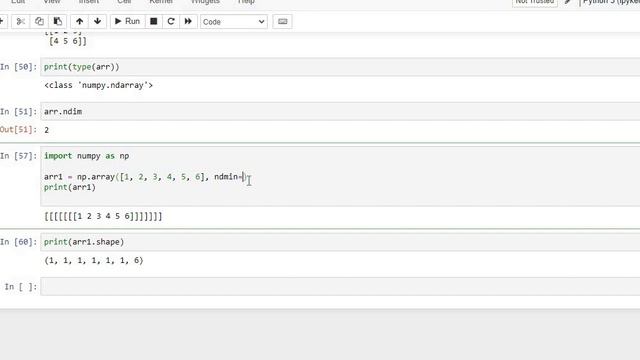This screenshot has height=360, width=640.
Task: Open the cell type Code dropdown
Action: (x=234, y=22)
